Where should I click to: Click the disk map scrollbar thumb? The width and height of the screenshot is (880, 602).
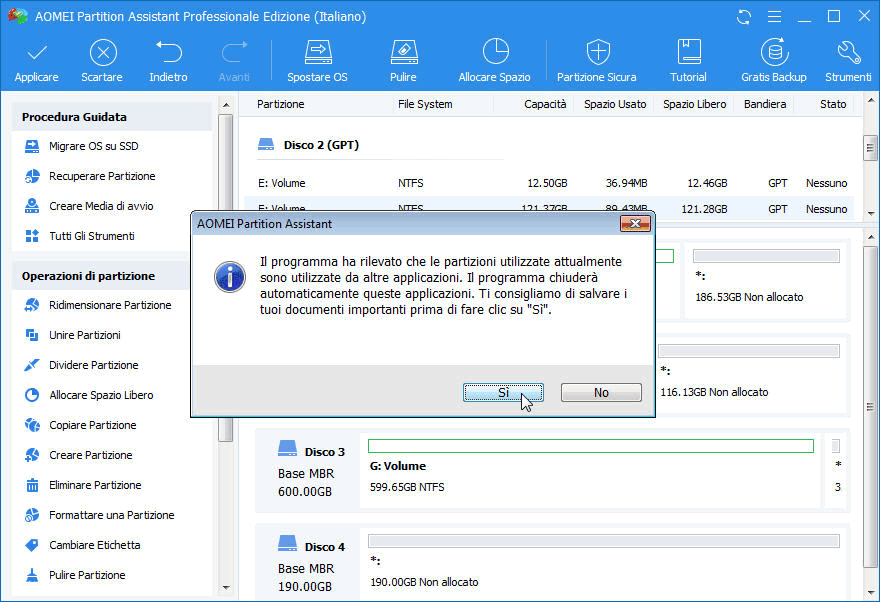coord(870,406)
